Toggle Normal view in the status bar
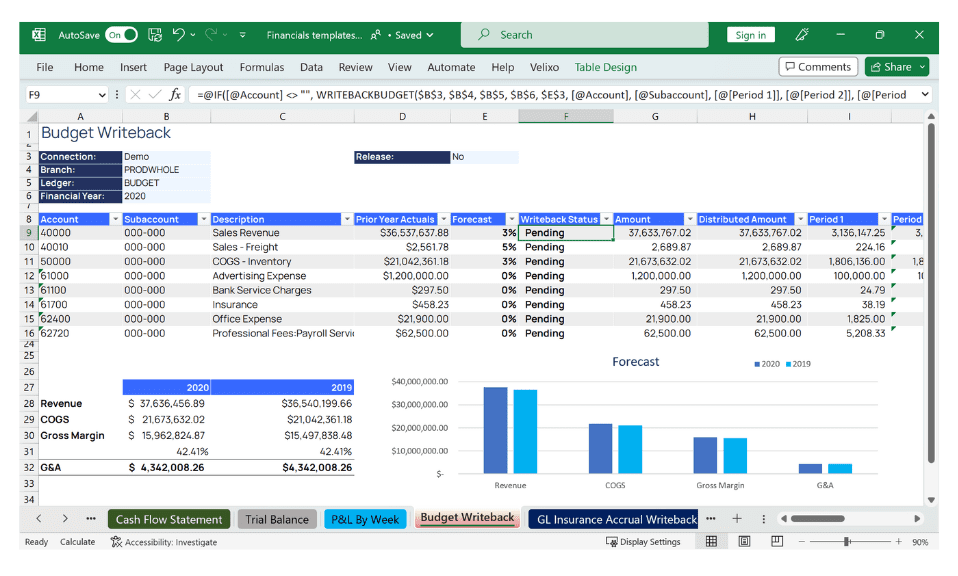Viewport: 958px width, 576px height. tap(712, 541)
